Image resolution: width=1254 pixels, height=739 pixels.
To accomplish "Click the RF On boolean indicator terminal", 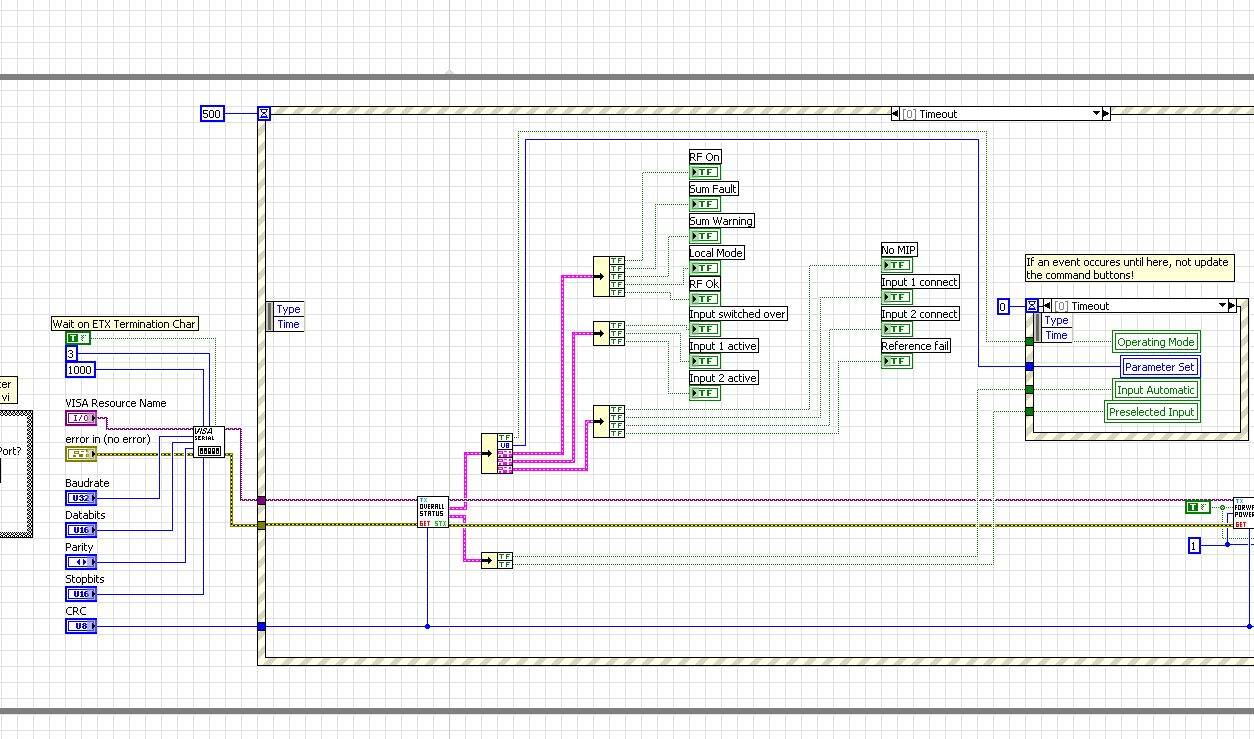I will pos(704,173).
